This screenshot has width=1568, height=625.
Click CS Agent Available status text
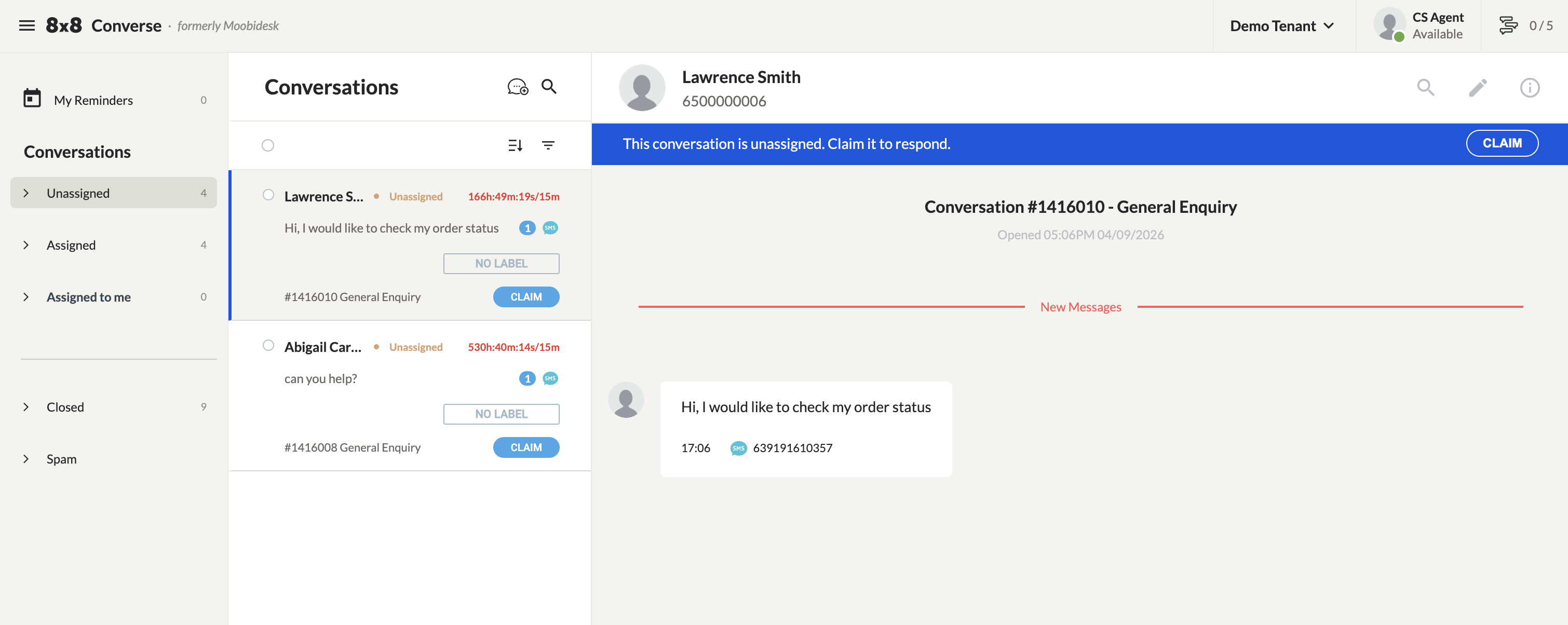[1438, 25]
